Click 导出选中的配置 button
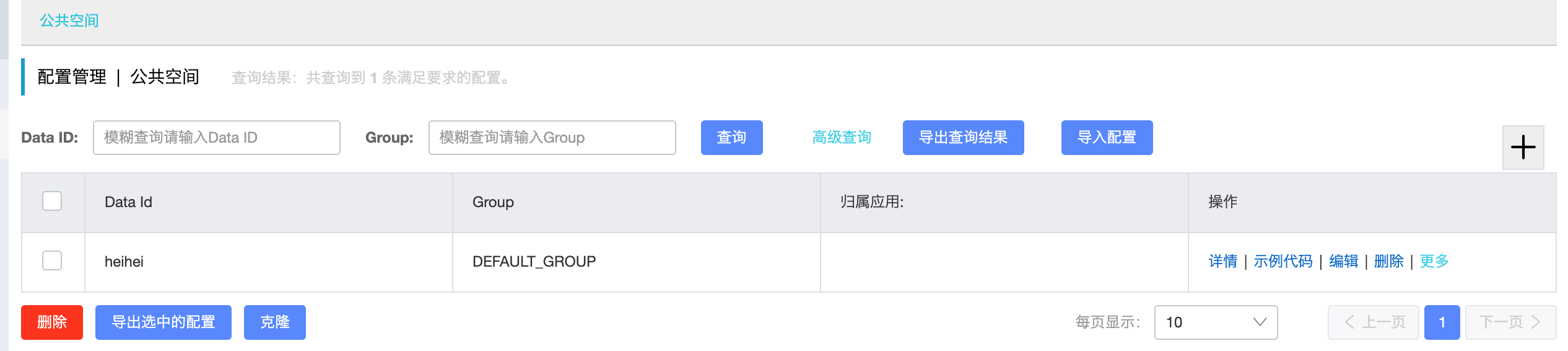This screenshot has height=351, width=1568. pos(163,322)
